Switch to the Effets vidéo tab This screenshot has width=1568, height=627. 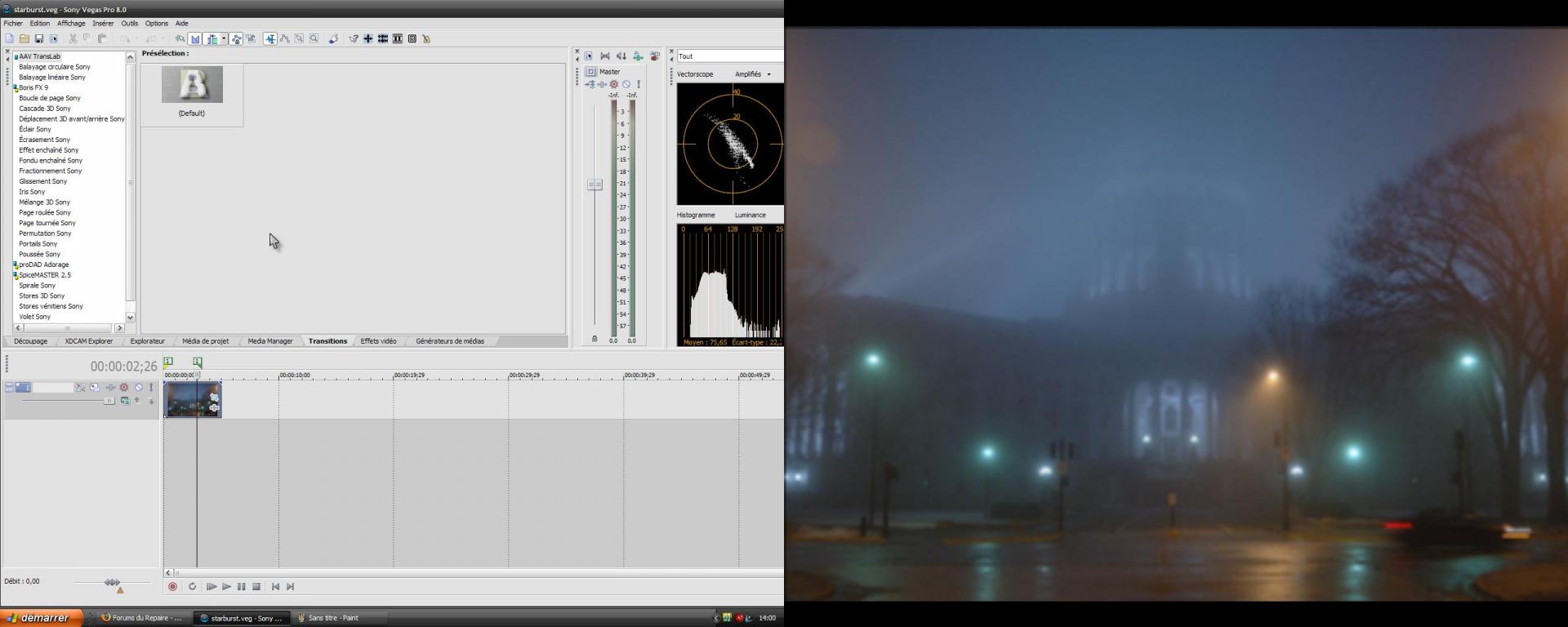tap(378, 341)
